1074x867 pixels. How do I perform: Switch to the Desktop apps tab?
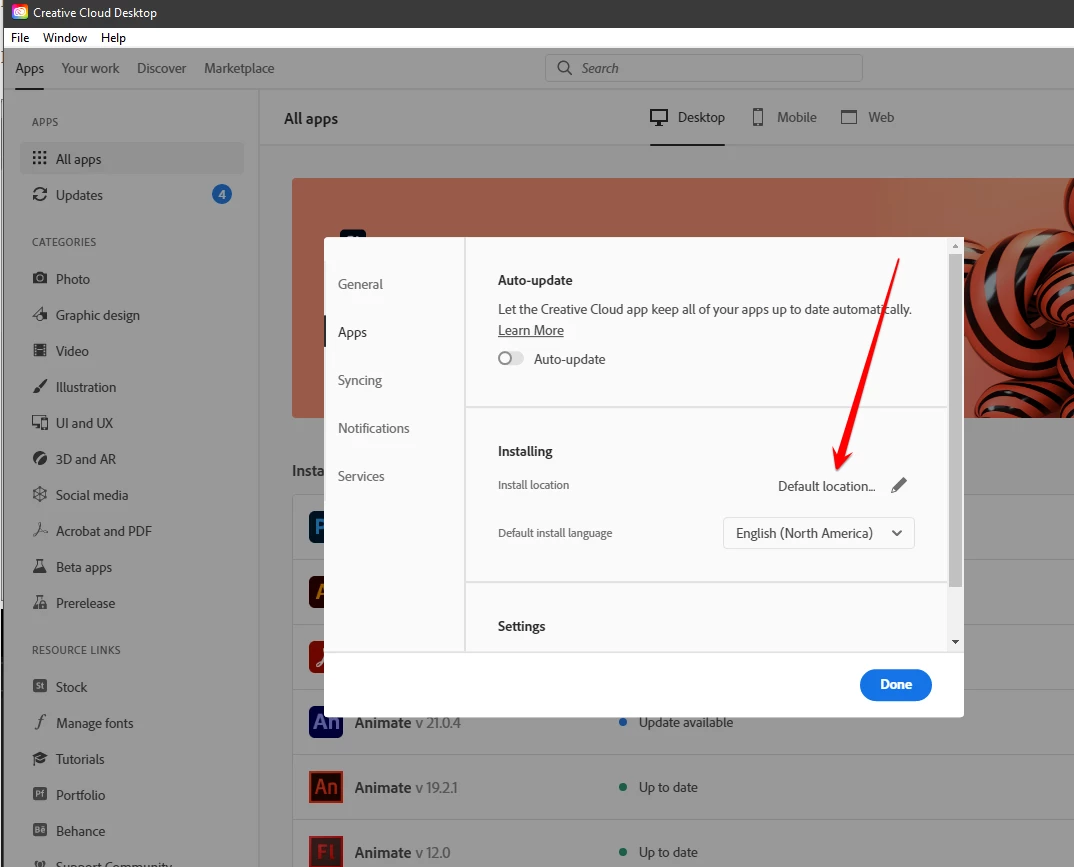tap(687, 117)
